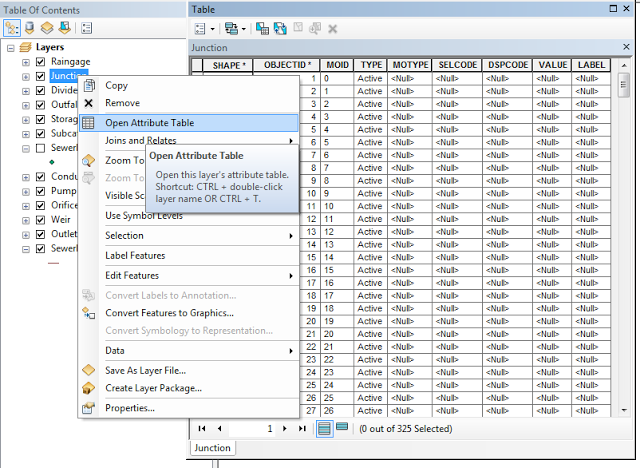640x468 pixels.
Task: Toggle the Weir layer checkbox
Action: [40, 220]
